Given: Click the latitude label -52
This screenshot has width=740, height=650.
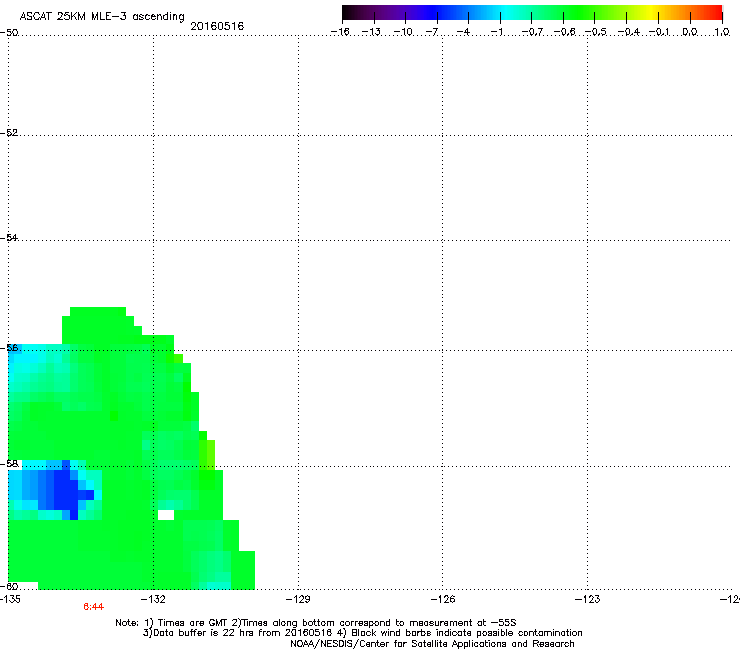Looking at the screenshot, I should 9,133.
